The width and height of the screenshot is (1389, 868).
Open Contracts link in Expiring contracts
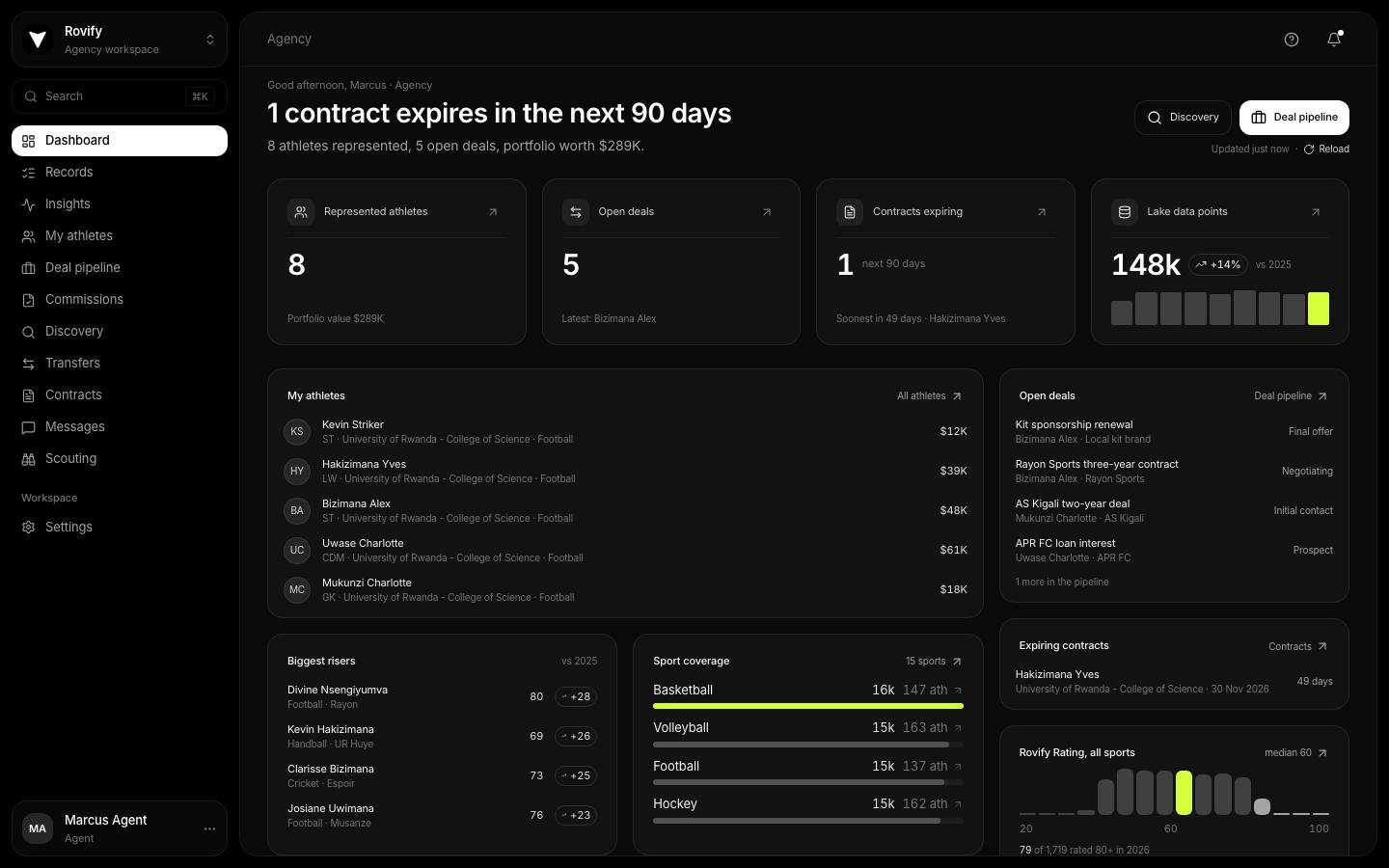1298,647
